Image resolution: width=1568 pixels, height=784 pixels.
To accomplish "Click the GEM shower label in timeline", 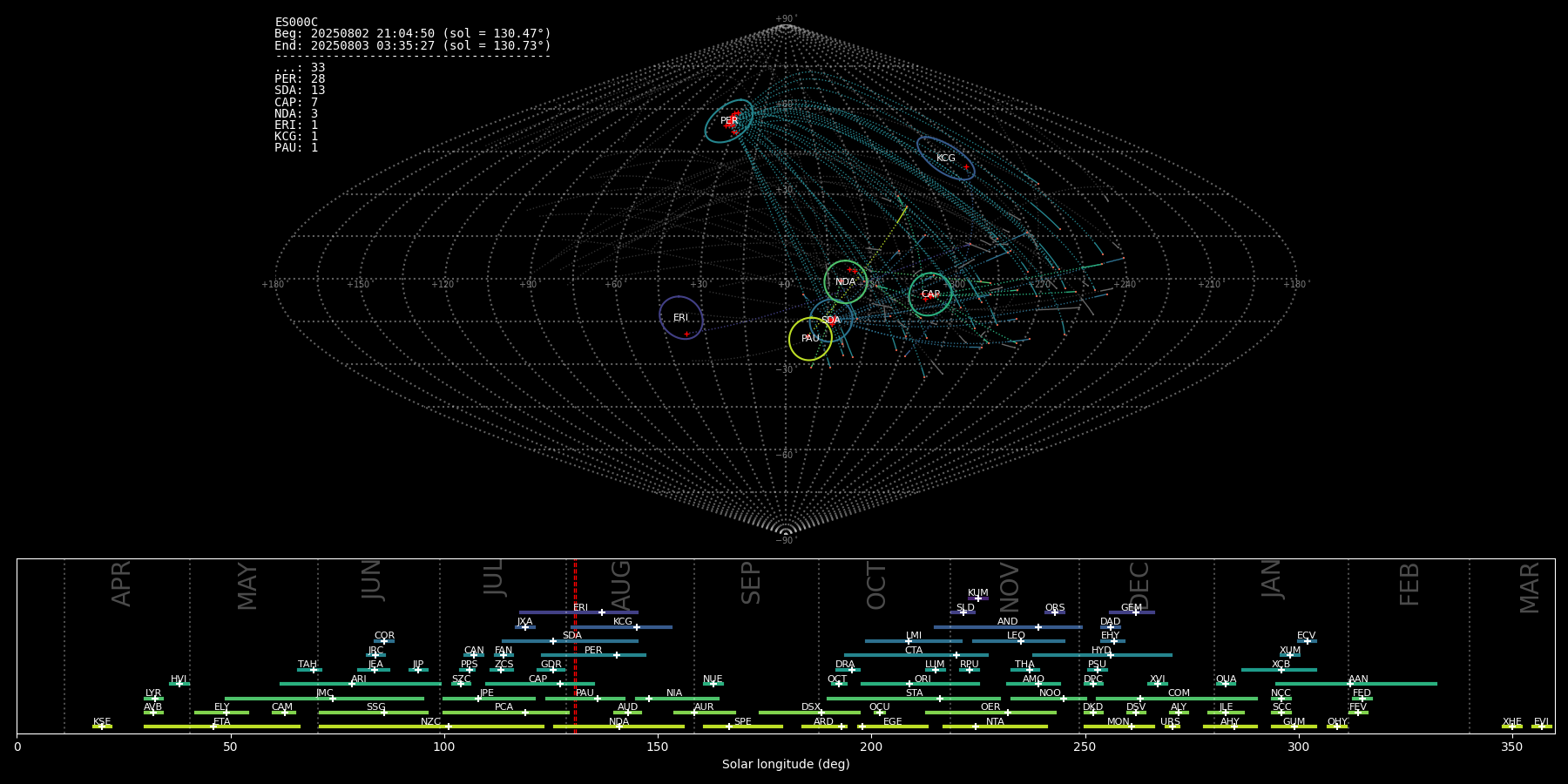I will [1132, 608].
